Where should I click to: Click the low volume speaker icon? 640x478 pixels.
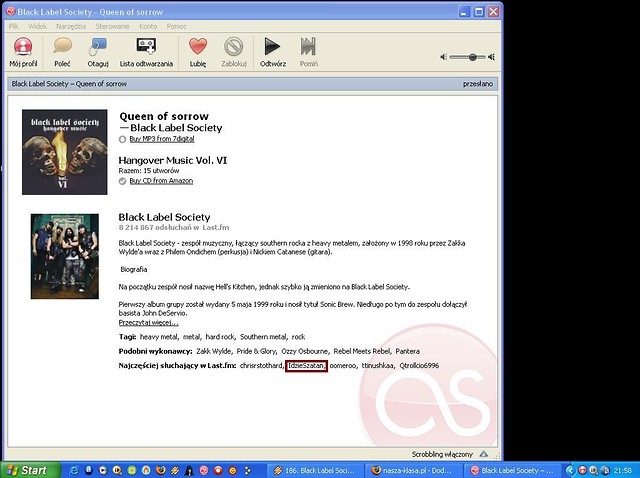click(444, 57)
